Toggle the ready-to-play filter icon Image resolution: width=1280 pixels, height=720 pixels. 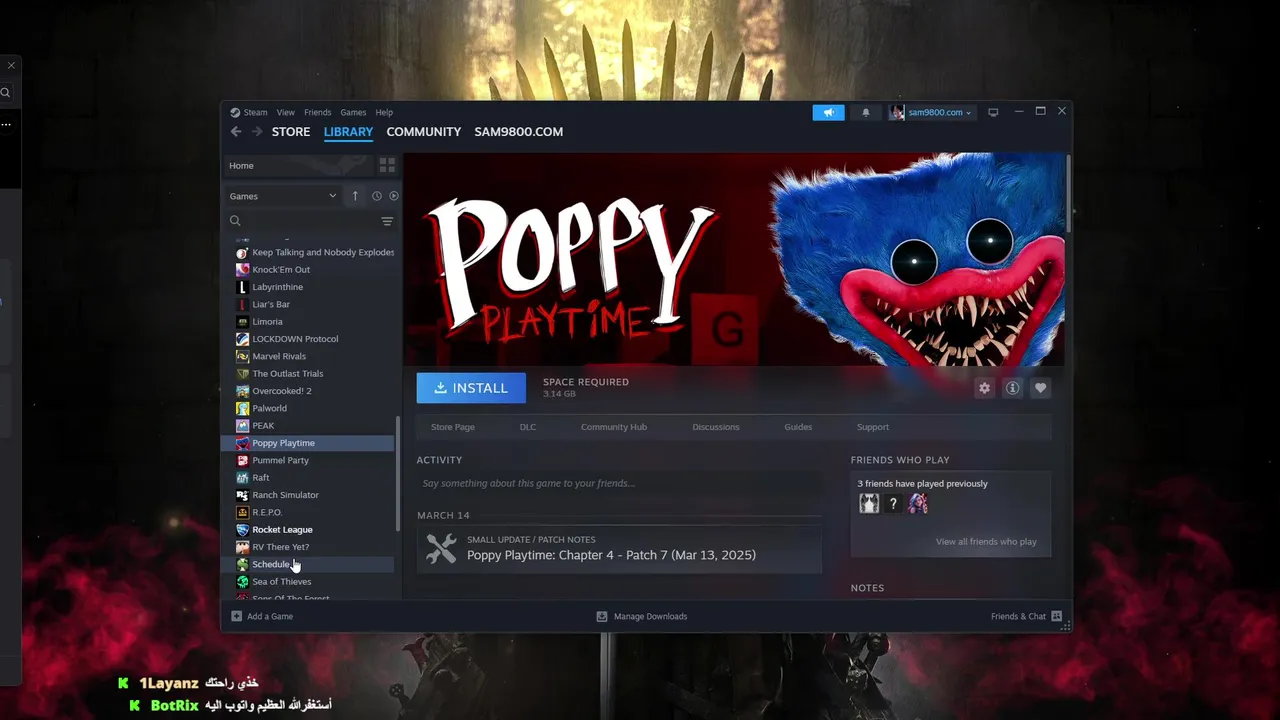pos(393,196)
